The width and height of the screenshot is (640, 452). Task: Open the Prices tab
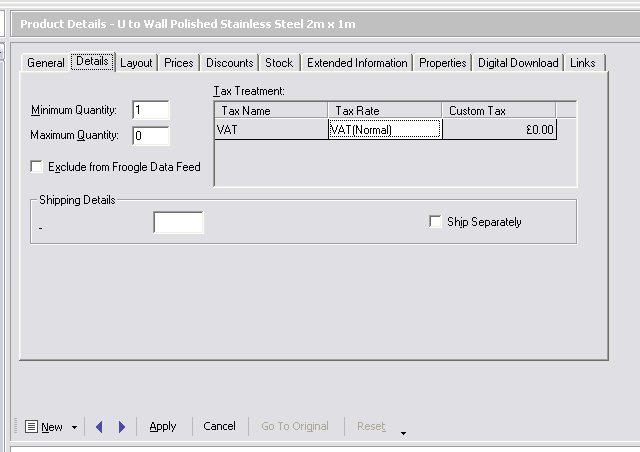pyautogui.click(x=179, y=63)
